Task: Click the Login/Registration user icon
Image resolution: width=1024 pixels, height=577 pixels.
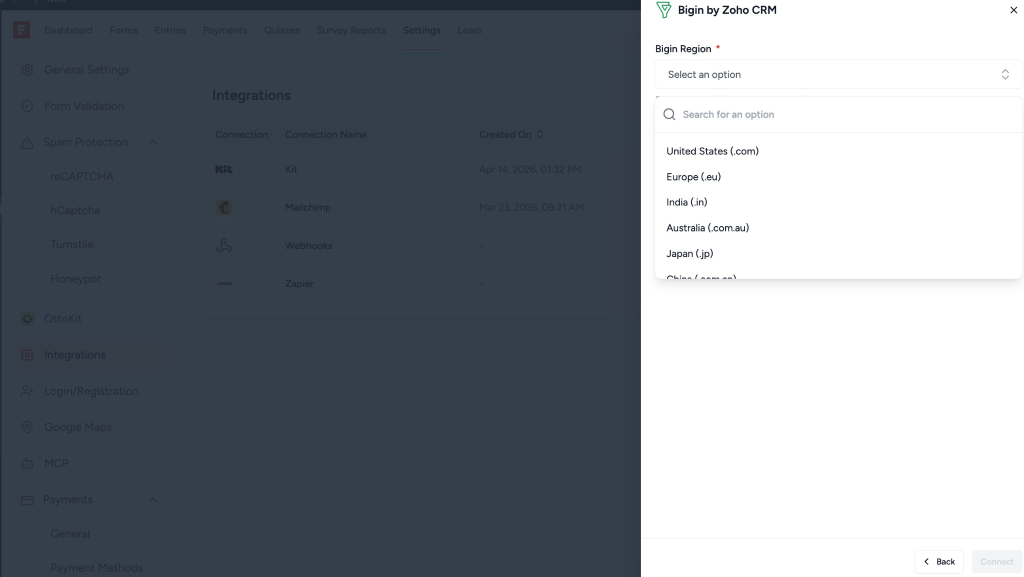Action: [x=27, y=391]
